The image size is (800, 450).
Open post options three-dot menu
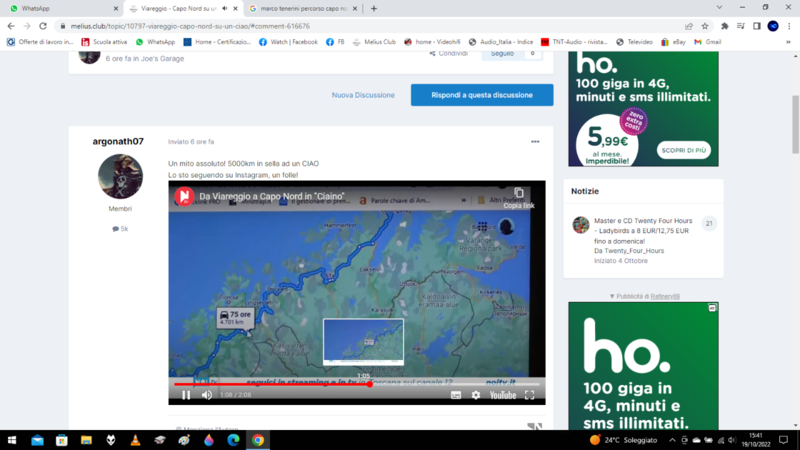[535, 142]
